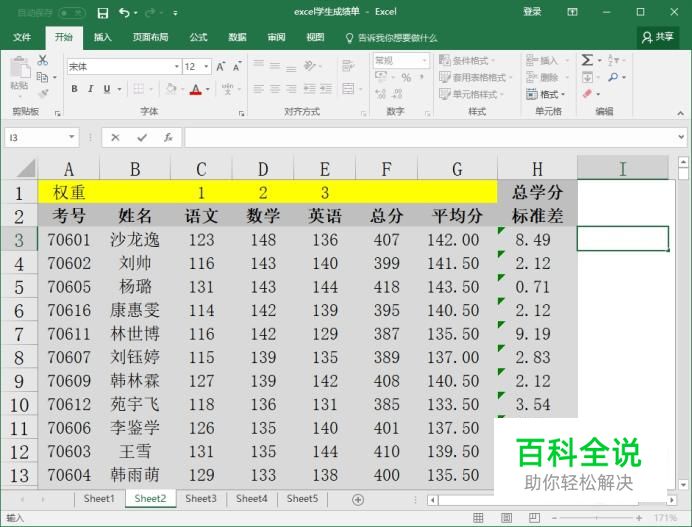Click the Increase Font Size icon
692x527 pixels.
[x=220, y=67]
